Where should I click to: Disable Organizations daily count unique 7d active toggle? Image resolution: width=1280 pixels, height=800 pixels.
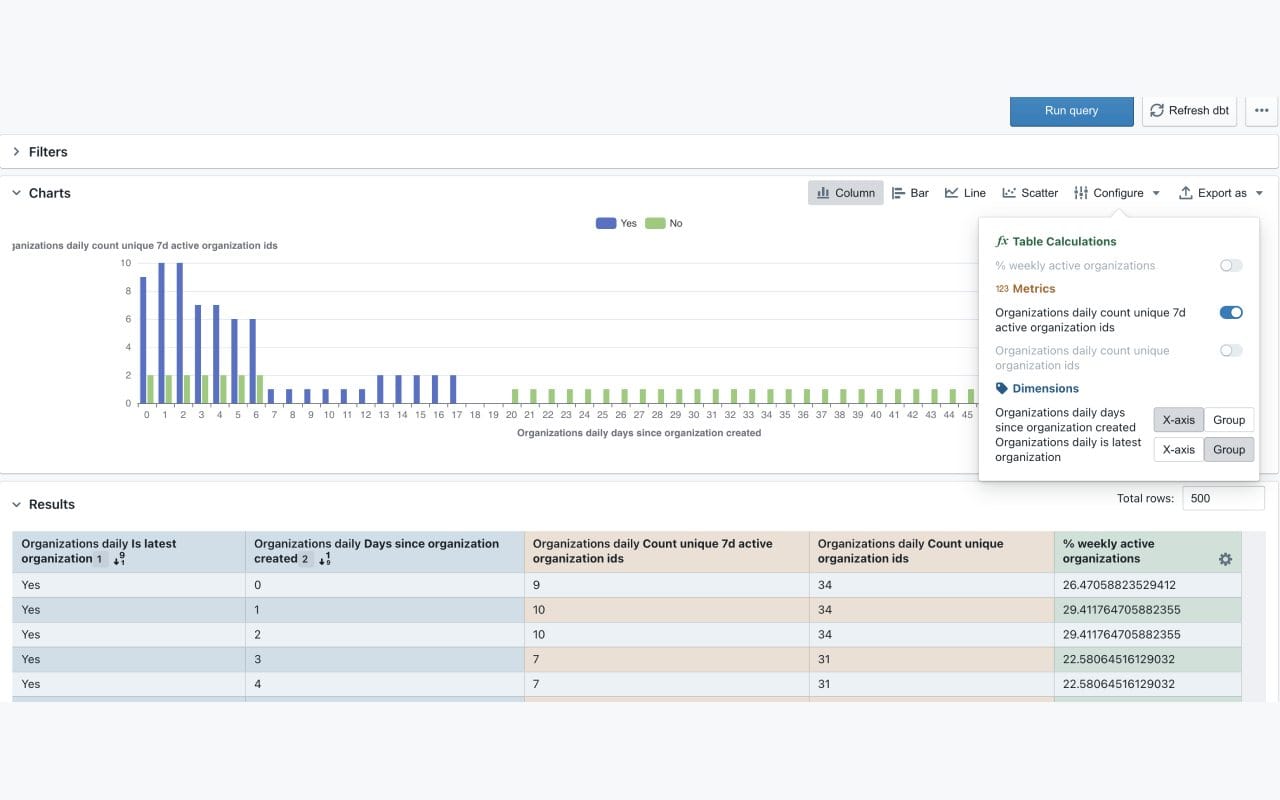(1230, 312)
